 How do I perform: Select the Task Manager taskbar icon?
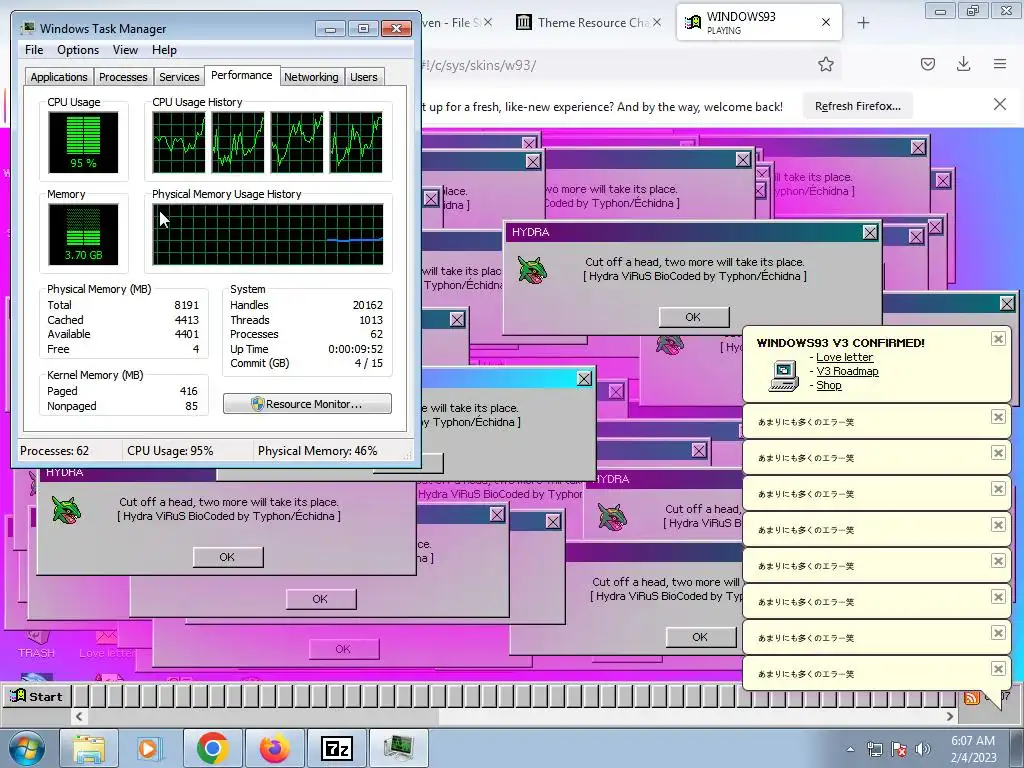pyautogui.click(x=398, y=748)
